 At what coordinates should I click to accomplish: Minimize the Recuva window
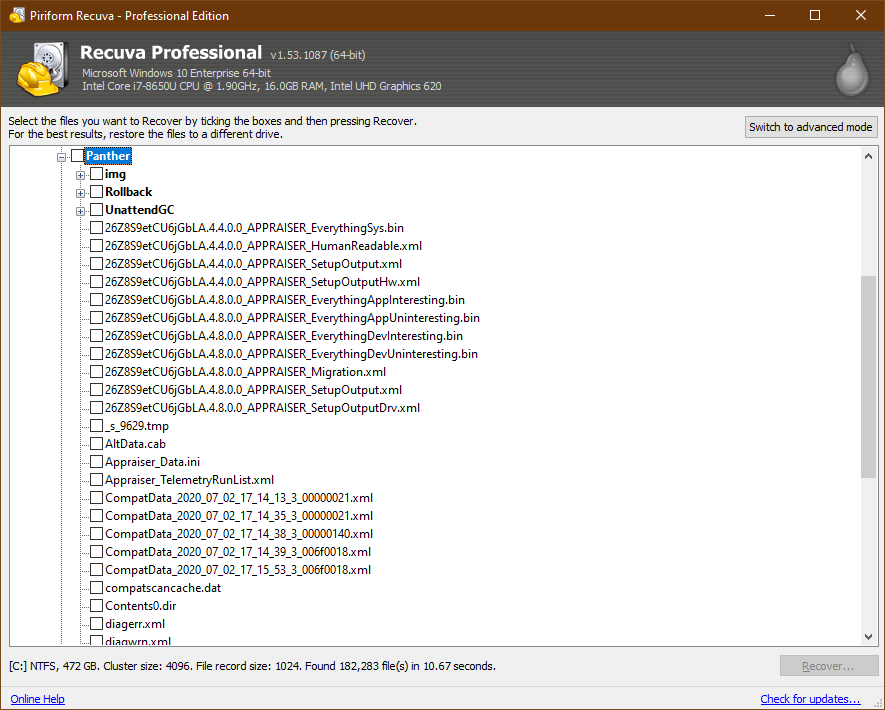click(770, 15)
